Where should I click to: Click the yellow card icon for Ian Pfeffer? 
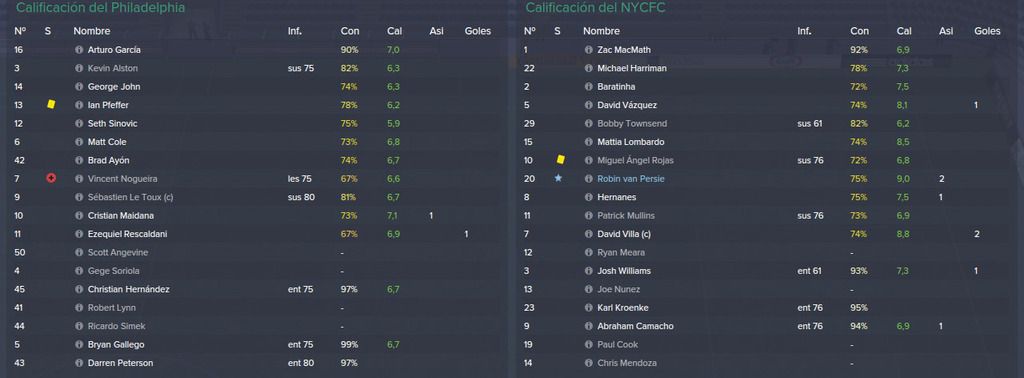pos(51,104)
